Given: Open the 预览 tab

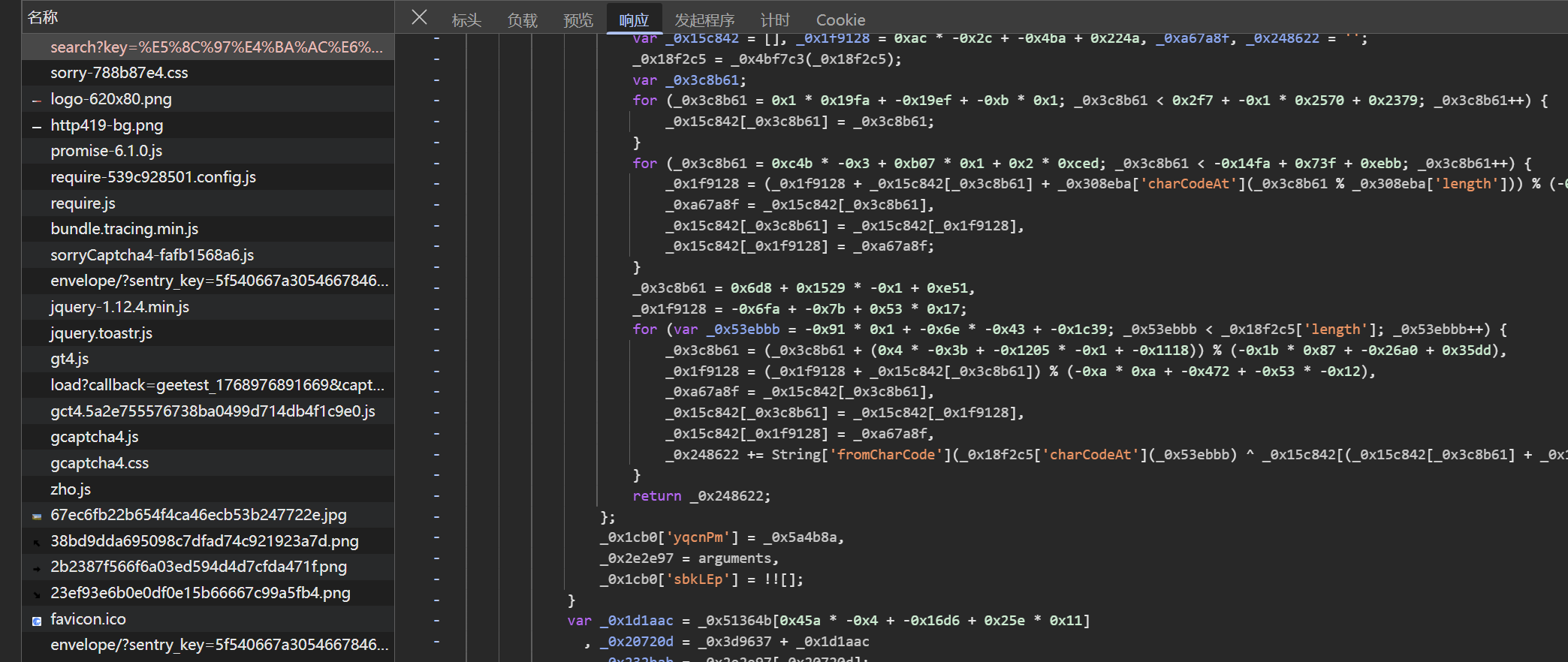Looking at the screenshot, I should [577, 20].
